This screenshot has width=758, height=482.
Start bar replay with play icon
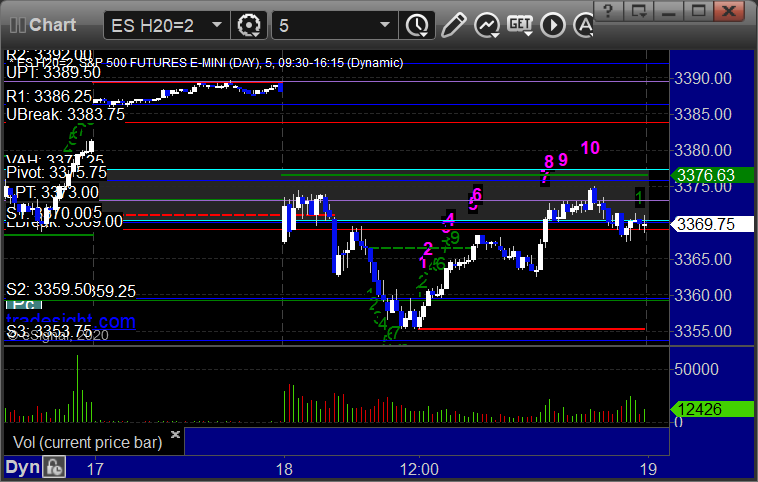pos(553,25)
